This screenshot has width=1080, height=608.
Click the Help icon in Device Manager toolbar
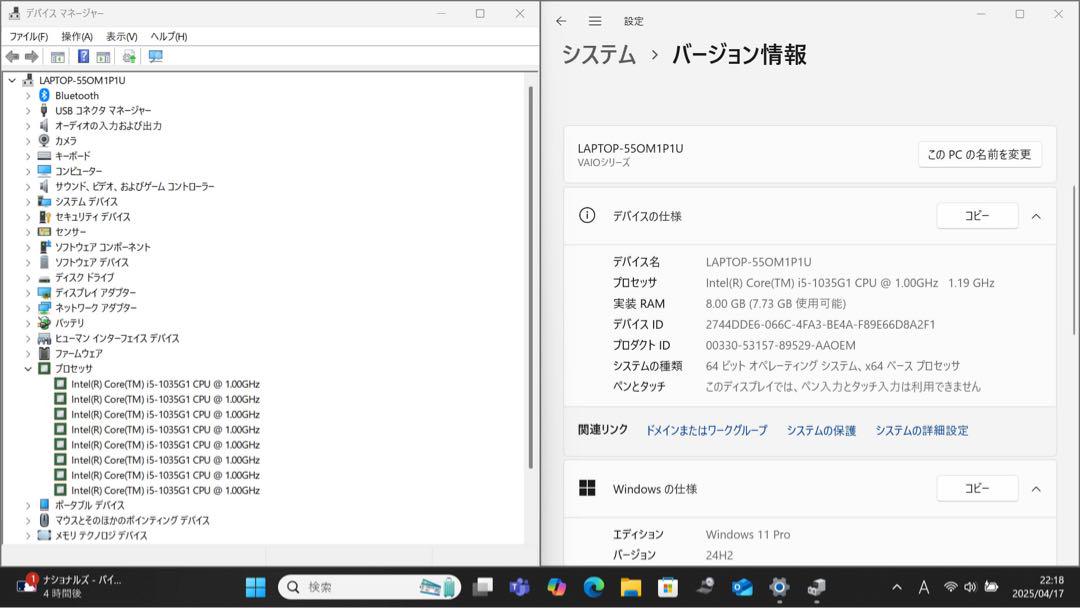83,56
